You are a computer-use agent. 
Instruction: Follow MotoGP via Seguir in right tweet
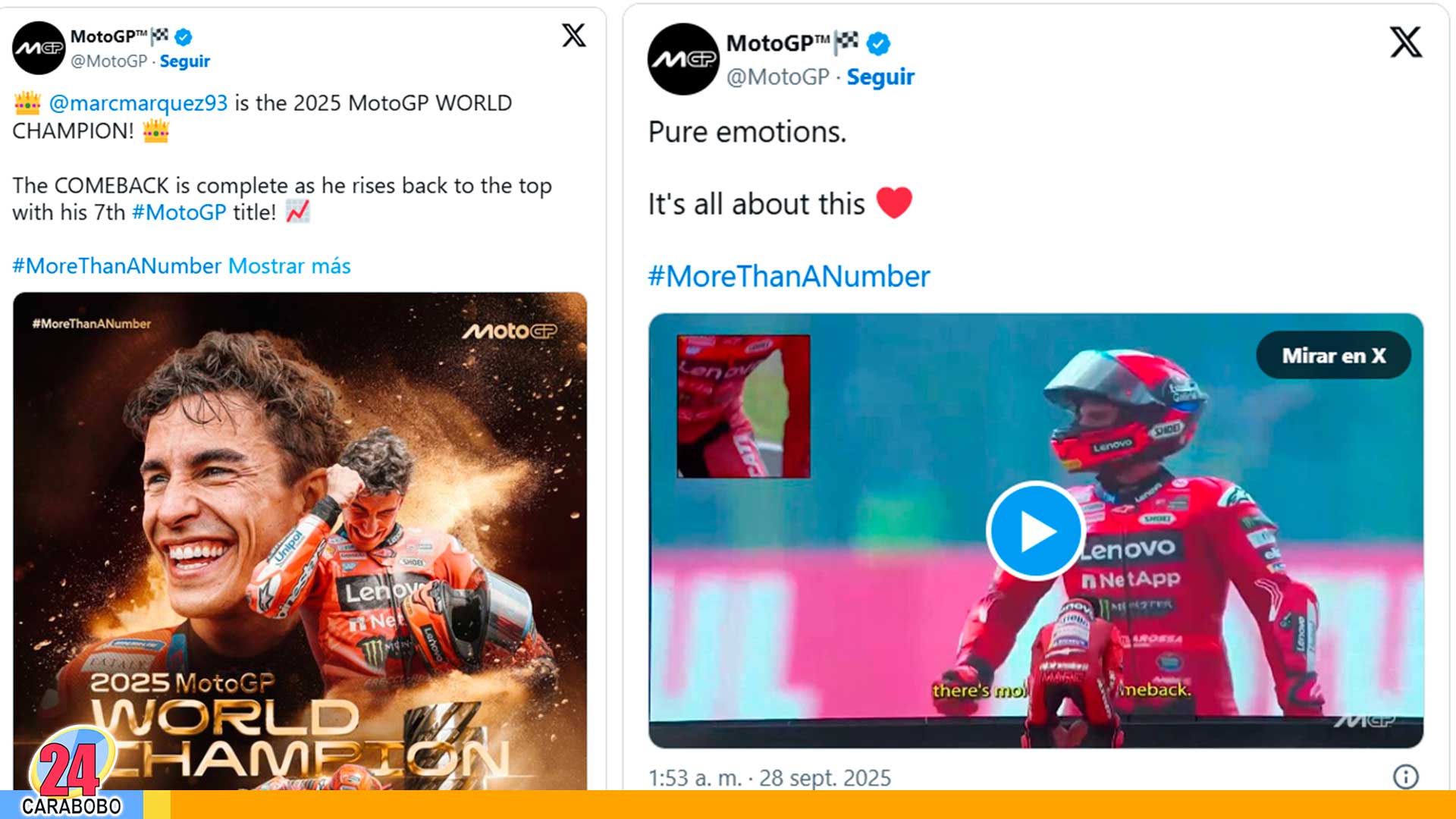tap(880, 77)
